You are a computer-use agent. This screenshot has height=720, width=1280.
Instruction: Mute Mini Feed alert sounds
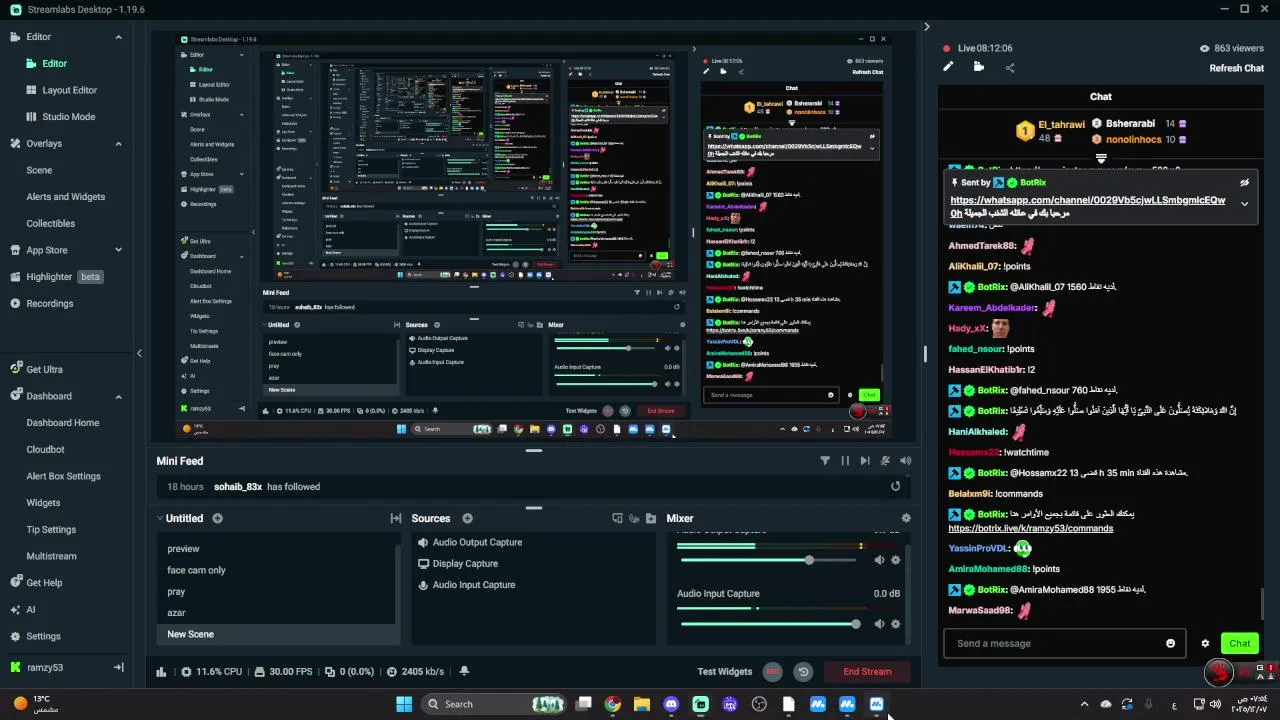coord(905,461)
